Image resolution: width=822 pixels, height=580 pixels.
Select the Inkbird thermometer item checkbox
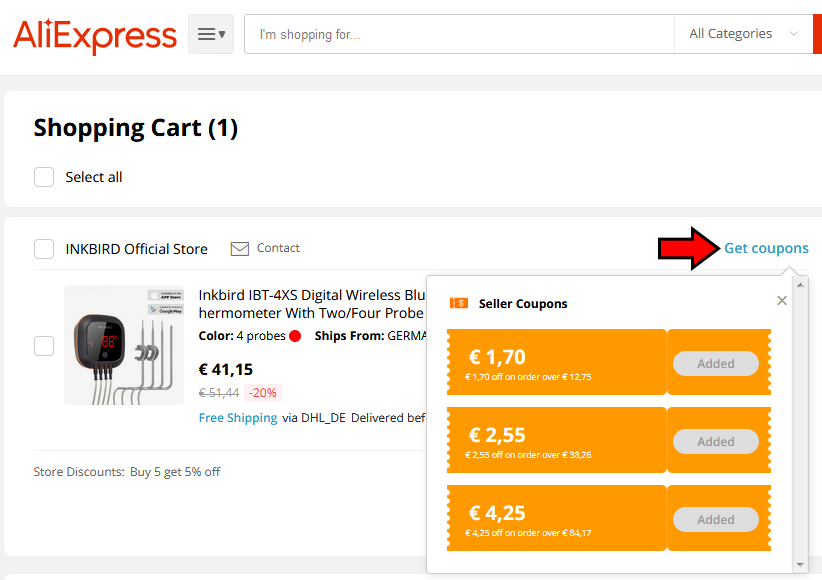coord(44,346)
